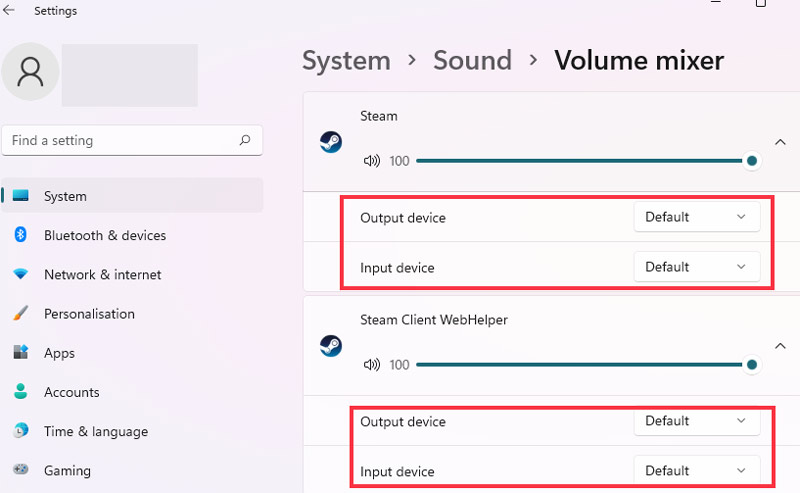Screen dimensions: 800x493
Task: Collapse the Steam section chevron
Action: [780, 142]
